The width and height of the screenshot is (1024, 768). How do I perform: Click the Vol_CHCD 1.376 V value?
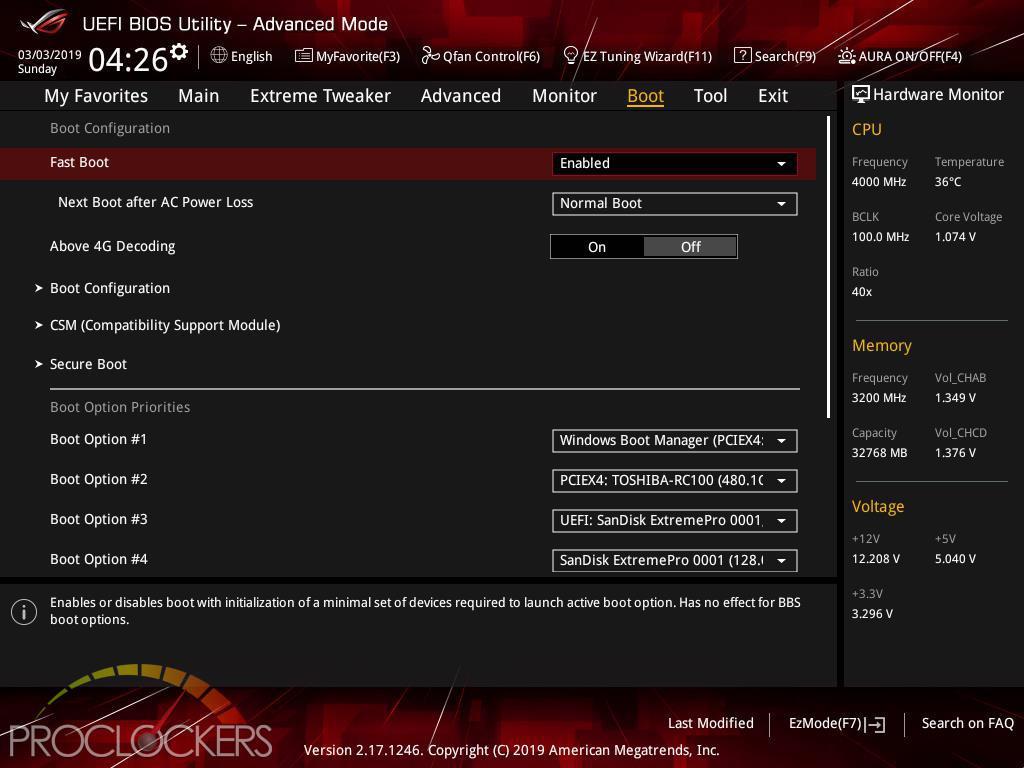pyautogui.click(x=955, y=453)
